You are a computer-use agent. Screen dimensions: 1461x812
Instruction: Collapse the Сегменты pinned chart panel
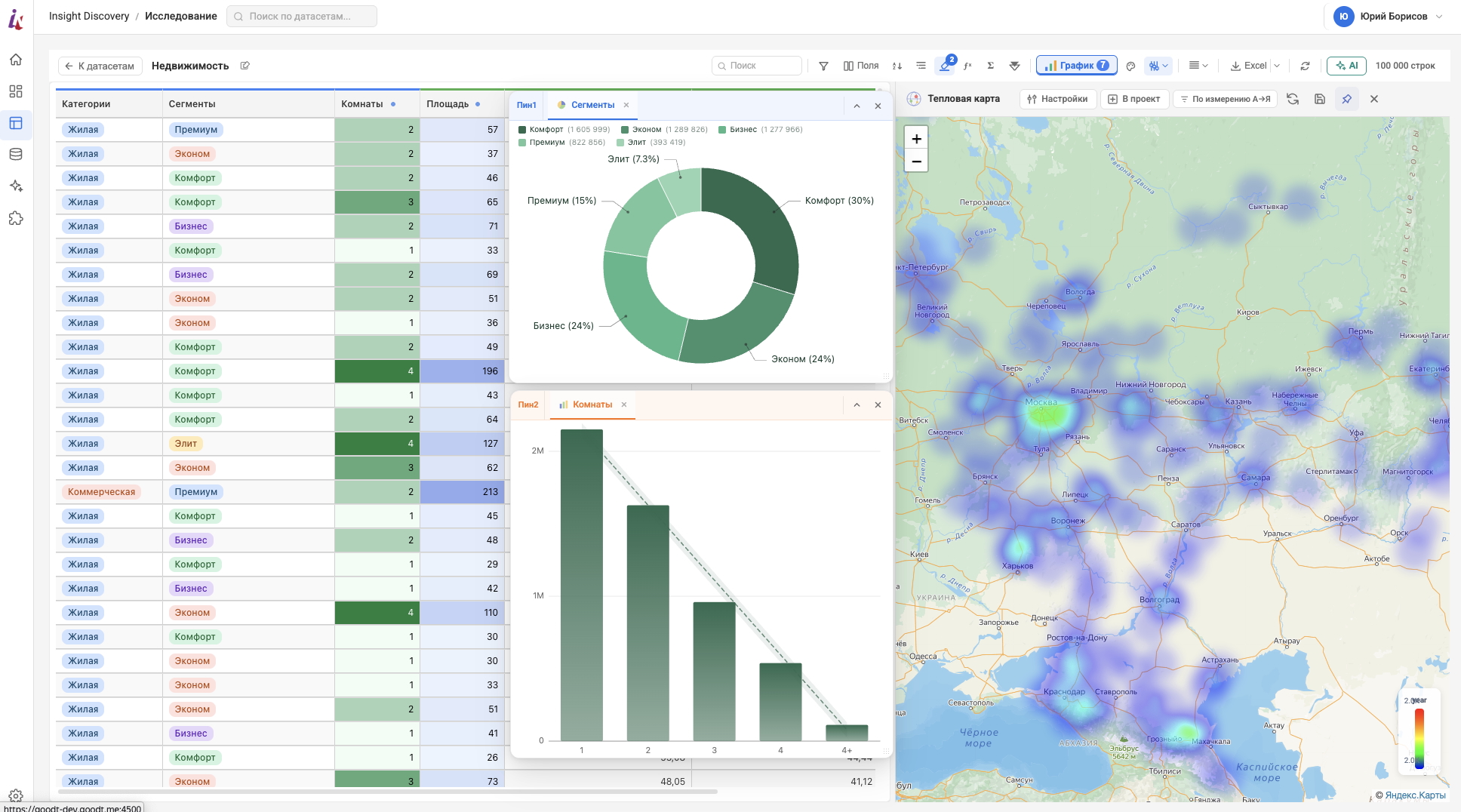tap(857, 106)
